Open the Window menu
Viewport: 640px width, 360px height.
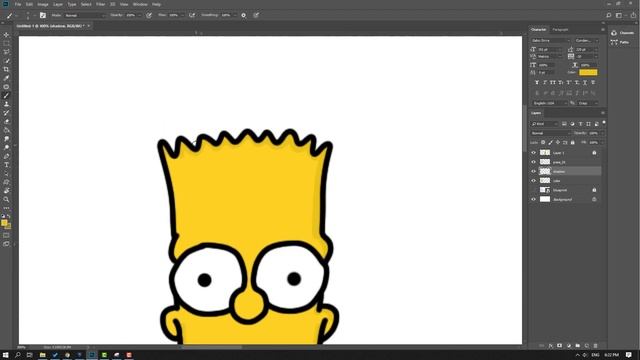[140, 4]
